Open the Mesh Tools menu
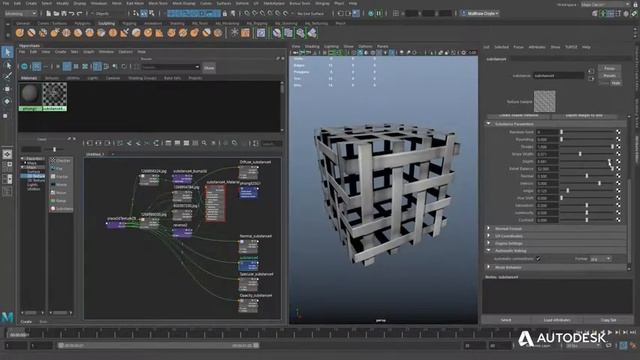The width and height of the screenshot is (640, 360). click(x=158, y=3)
